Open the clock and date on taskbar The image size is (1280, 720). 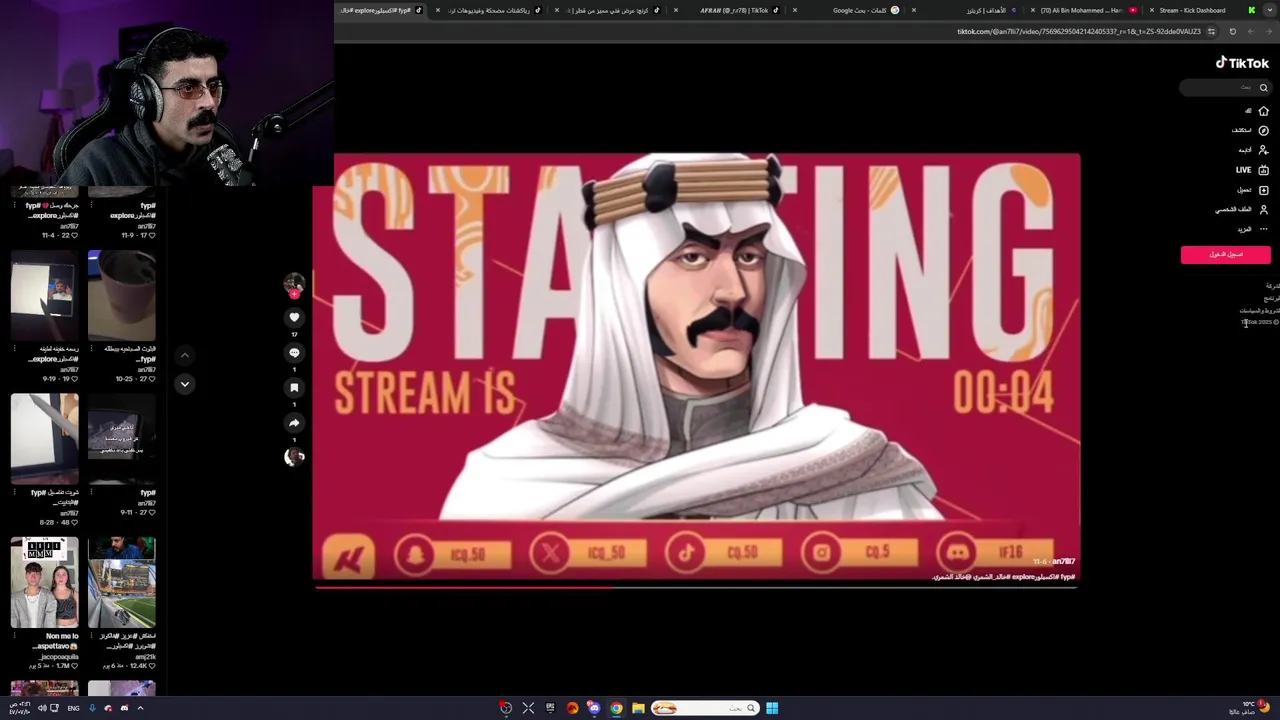(19, 708)
